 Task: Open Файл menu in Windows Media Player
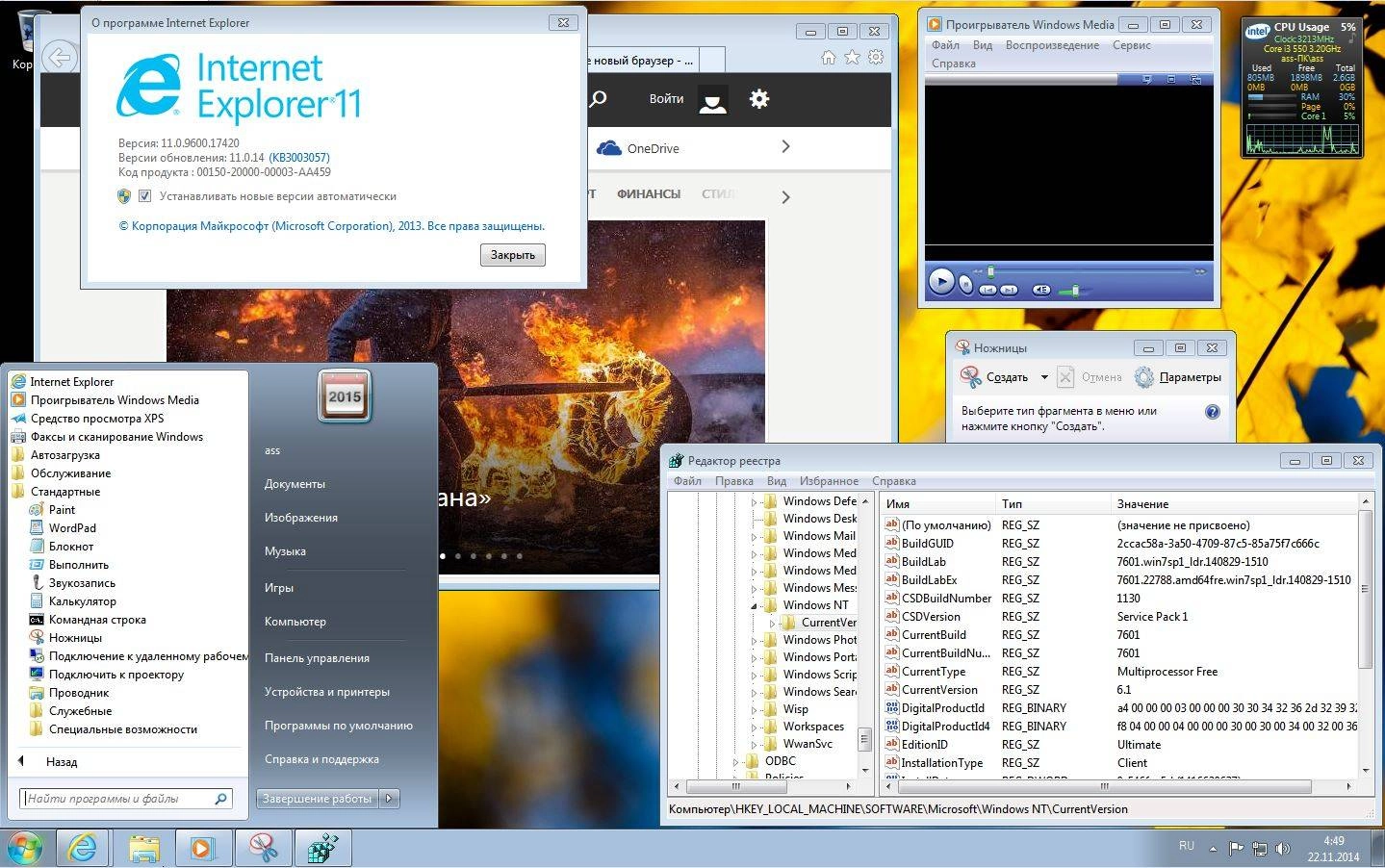945,45
